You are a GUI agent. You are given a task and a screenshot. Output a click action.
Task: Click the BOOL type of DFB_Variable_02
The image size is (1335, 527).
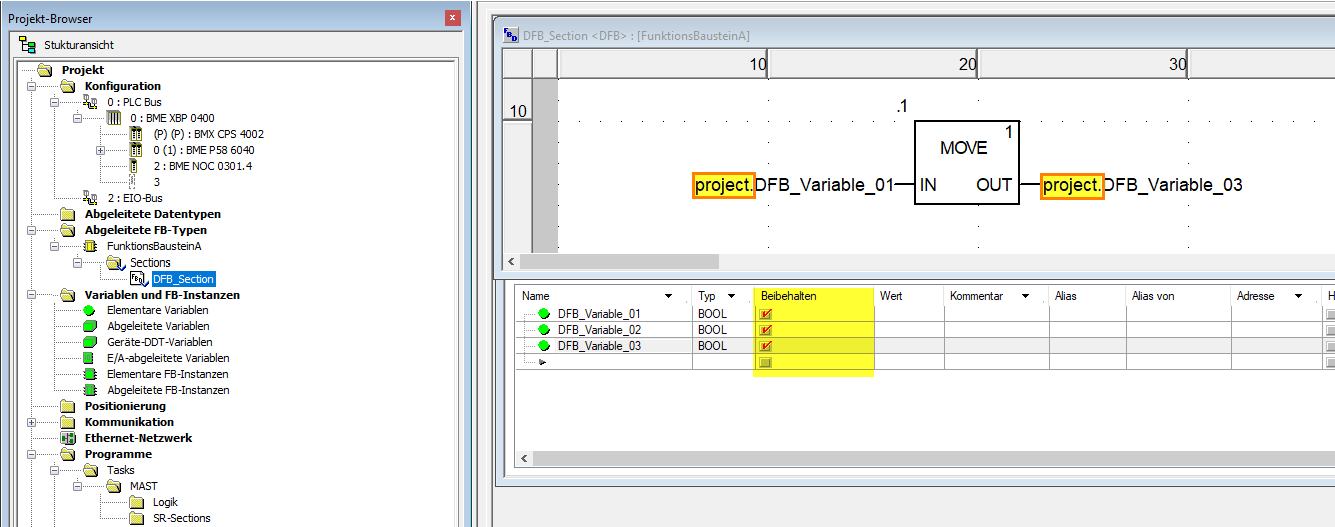pos(713,330)
